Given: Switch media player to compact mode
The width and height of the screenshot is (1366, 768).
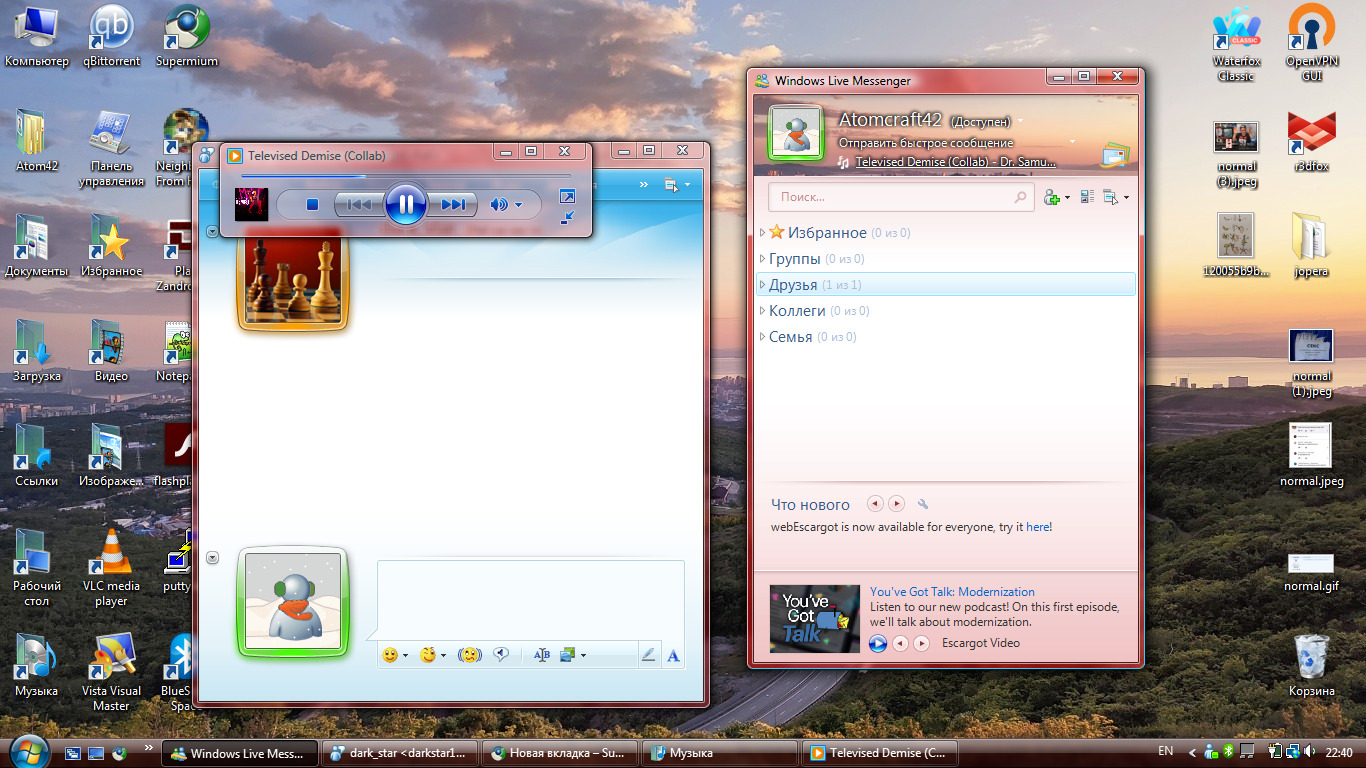Looking at the screenshot, I should (567, 216).
